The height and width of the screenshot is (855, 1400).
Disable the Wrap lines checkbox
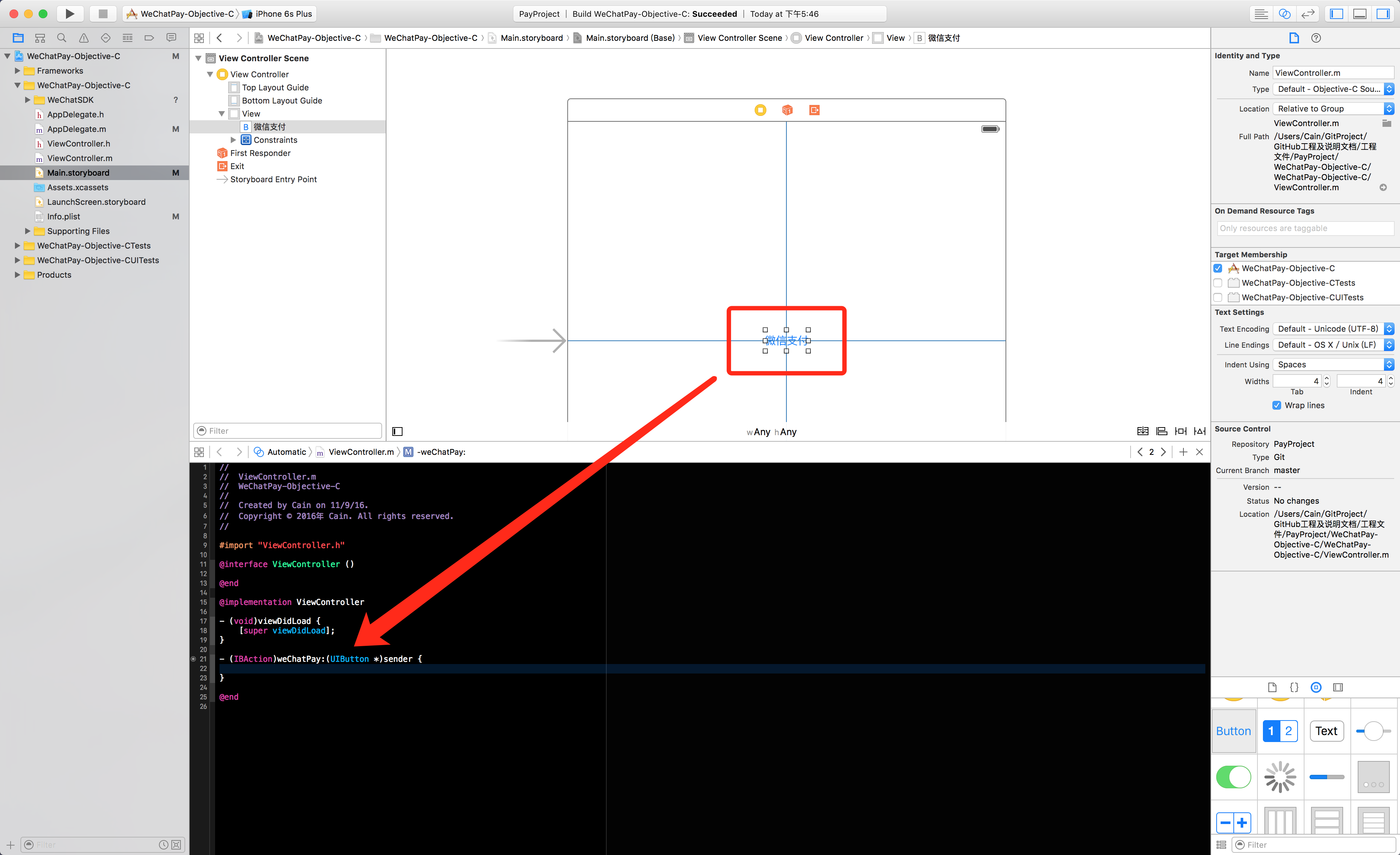[1277, 405]
